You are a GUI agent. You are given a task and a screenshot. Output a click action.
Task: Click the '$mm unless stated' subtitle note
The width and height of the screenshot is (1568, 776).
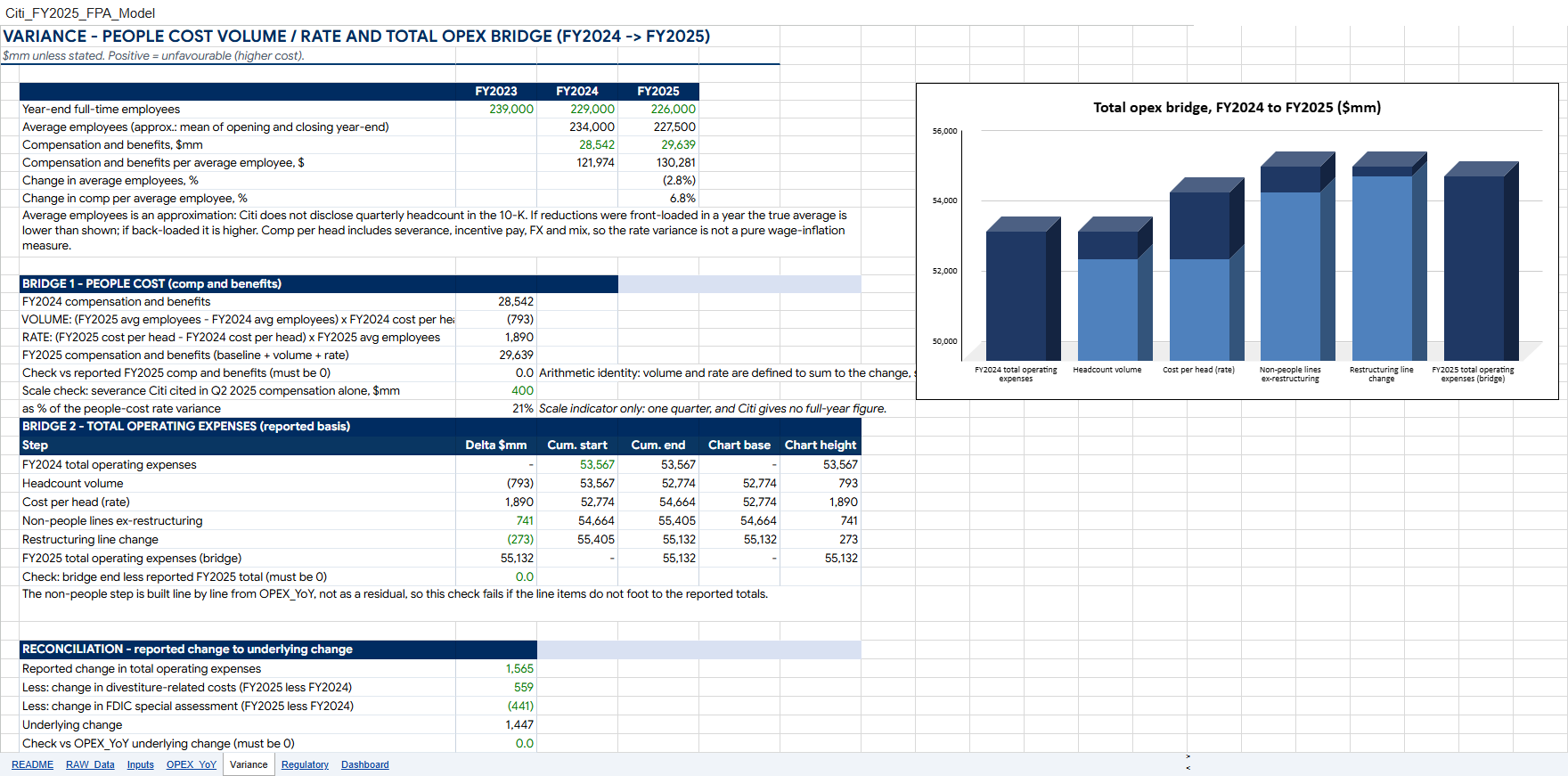coord(153,55)
